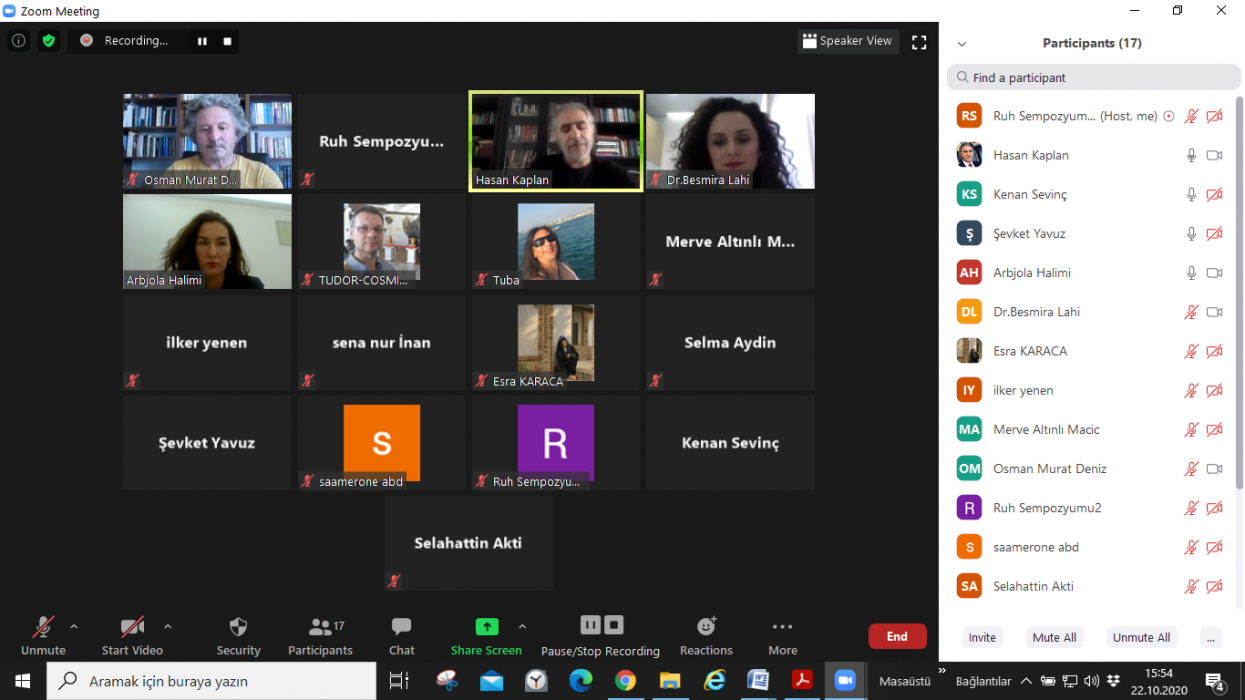
Task: Open the ellipsis options in Participants panel
Action: point(1211,637)
